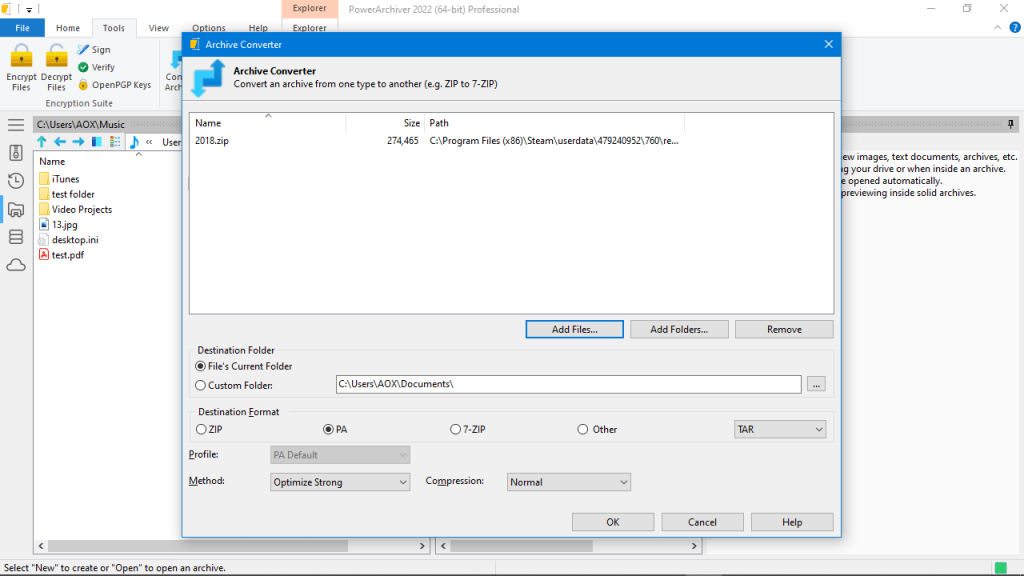Image resolution: width=1024 pixels, height=576 pixels.
Task: Click the Add Folders... button
Action: (679, 329)
